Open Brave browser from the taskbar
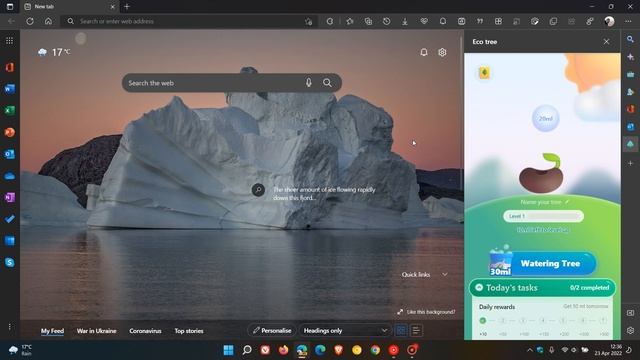640x360 pixels. 338,350
